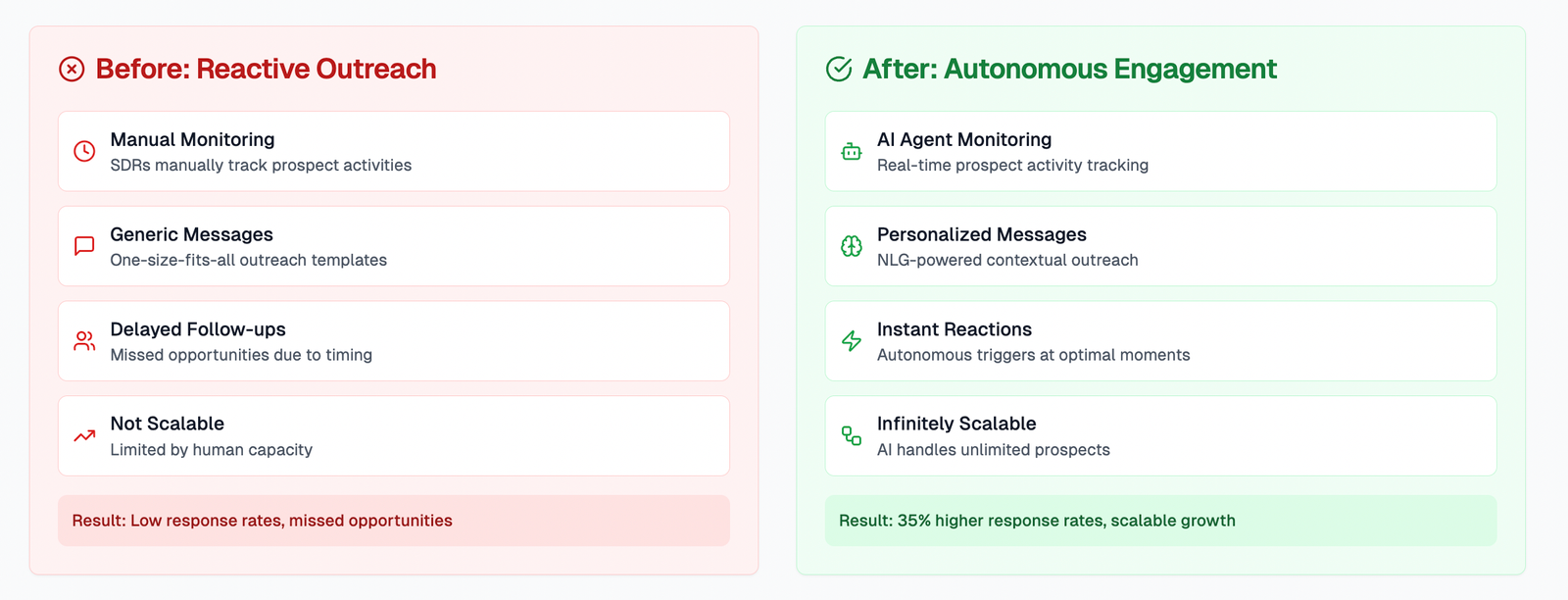Select the Generic Messages card title
The height and width of the screenshot is (600, 1568).
pos(191,235)
